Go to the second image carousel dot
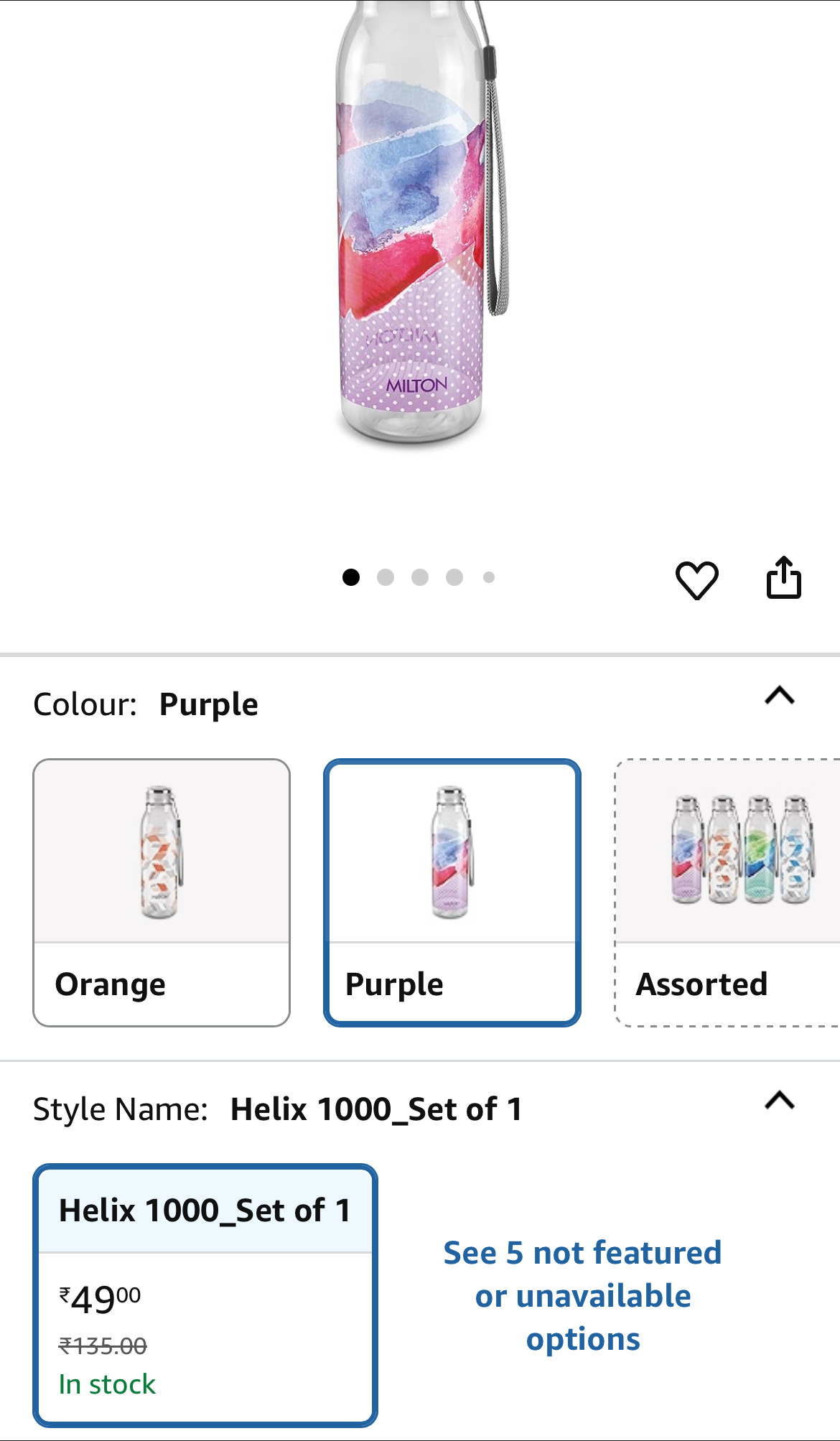The width and height of the screenshot is (840, 1441). tap(386, 577)
